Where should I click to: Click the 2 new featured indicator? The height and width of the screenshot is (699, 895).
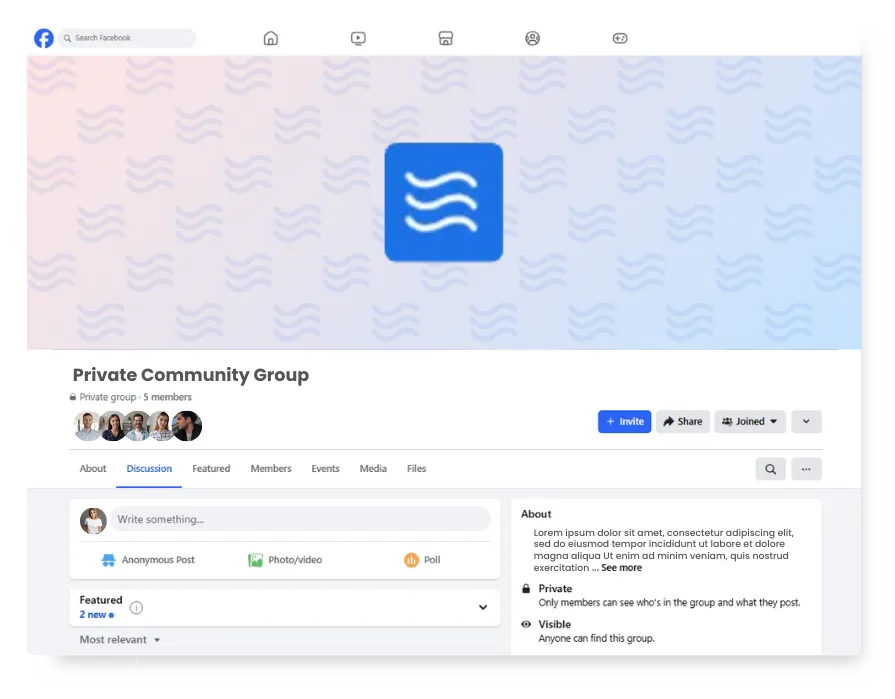[x=96, y=615]
